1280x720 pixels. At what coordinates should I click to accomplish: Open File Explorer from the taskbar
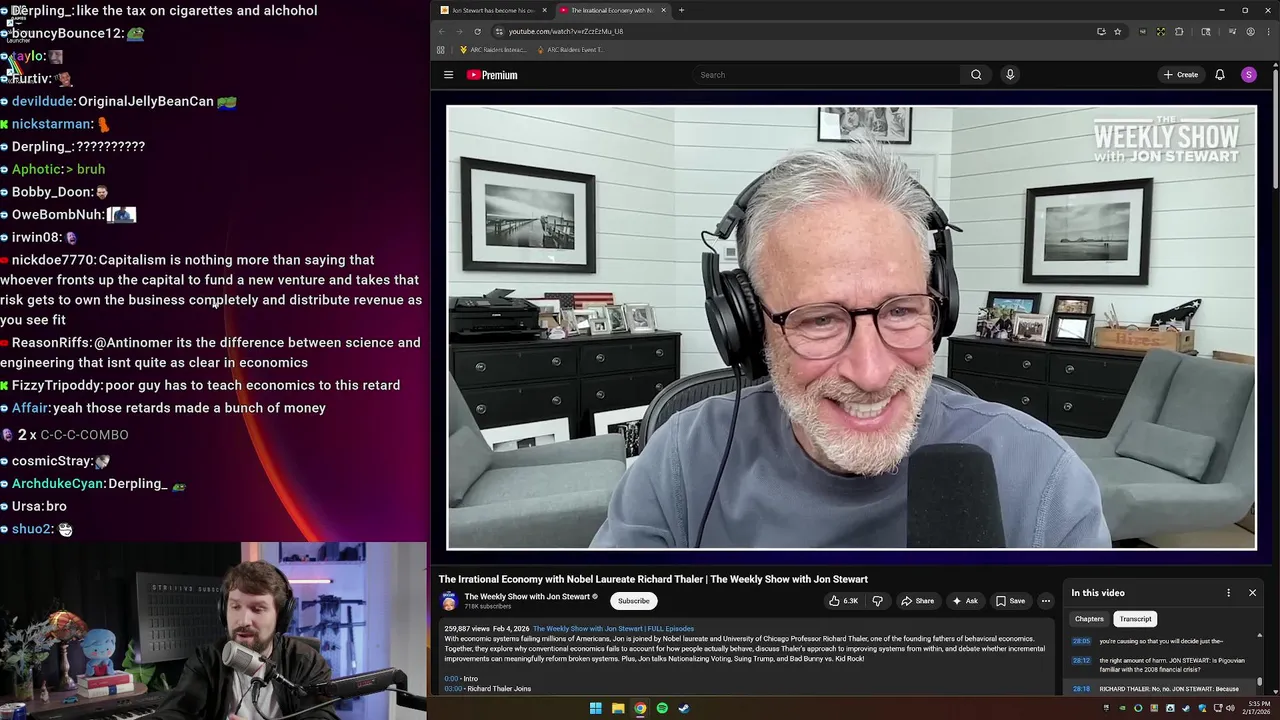click(x=618, y=708)
